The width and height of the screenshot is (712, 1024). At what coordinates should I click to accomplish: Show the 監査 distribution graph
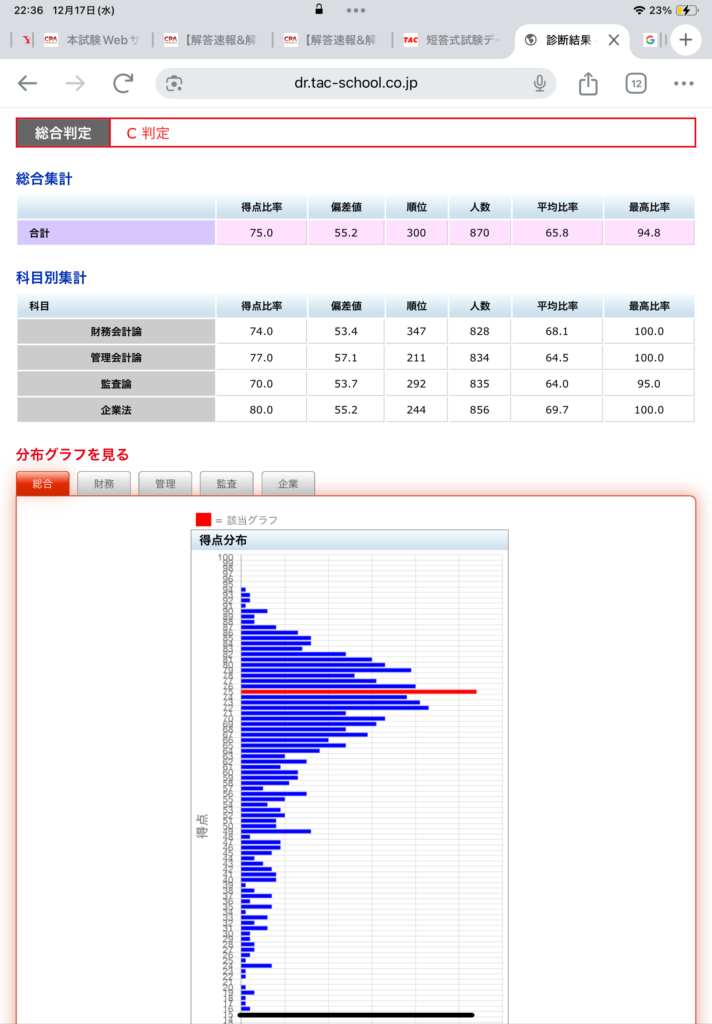click(227, 484)
